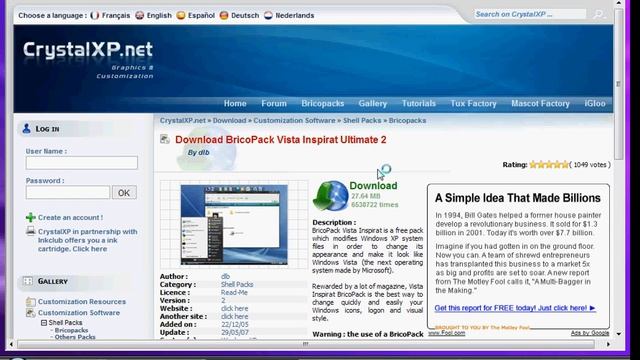Image resolution: width=640 pixels, height=360 pixels.
Task: Open the Forum menu item
Action: tap(274, 104)
